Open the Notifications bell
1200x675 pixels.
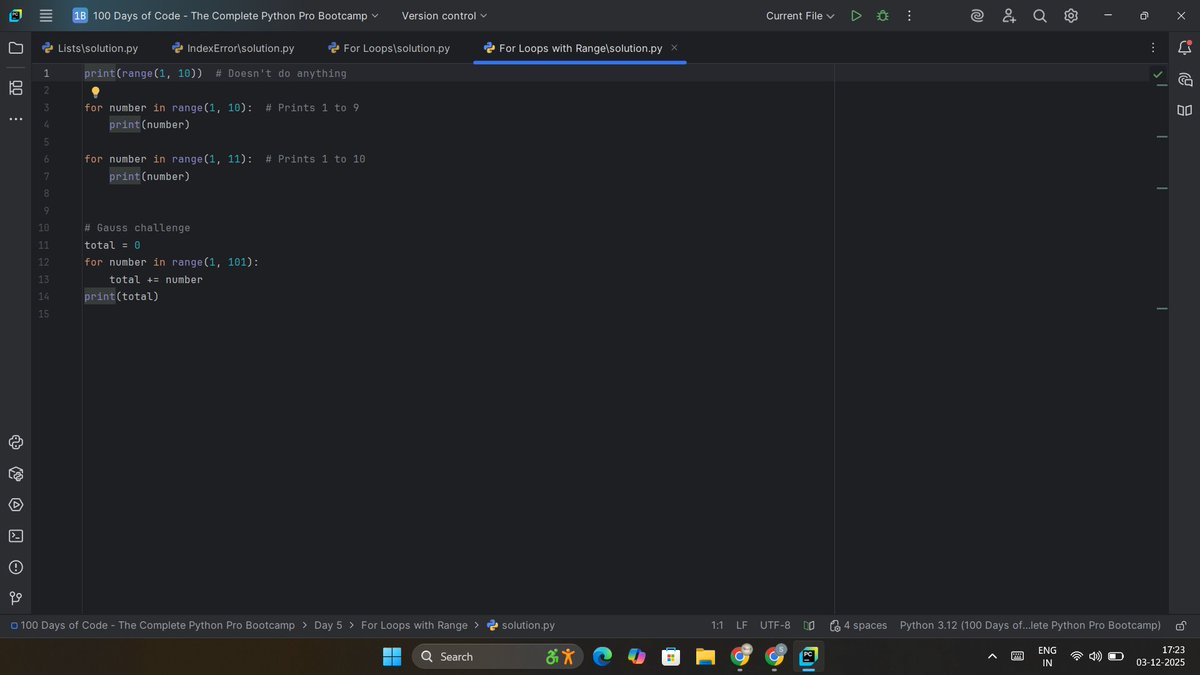[x=1184, y=47]
